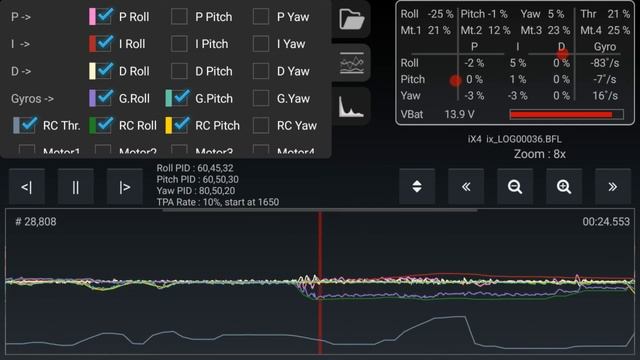
Task: Uncheck the RC Pitch trace
Action: tap(181, 125)
